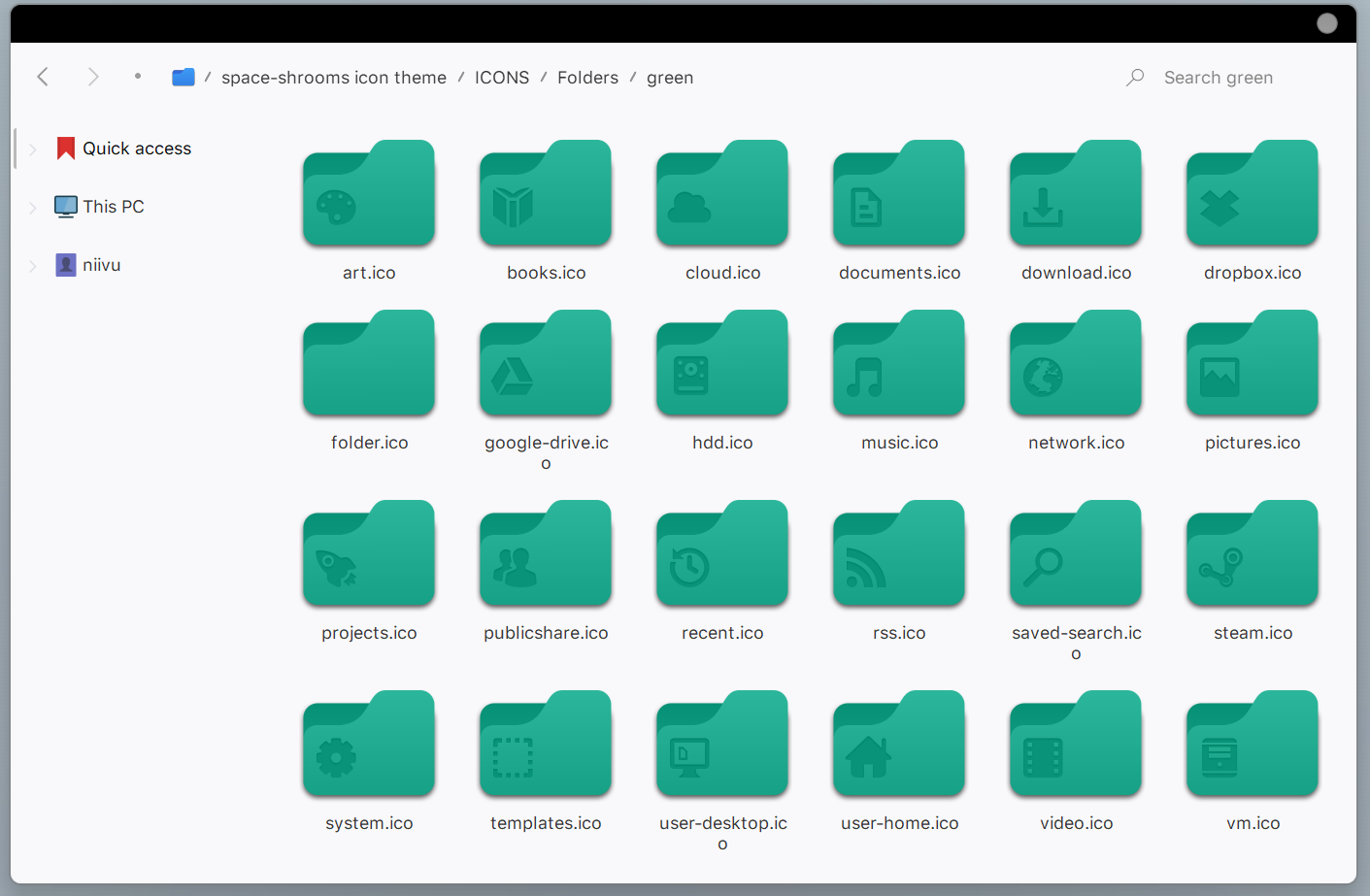Click the magnifier search icon
Viewport: 1370px width, 896px height.
(1135, 77)
